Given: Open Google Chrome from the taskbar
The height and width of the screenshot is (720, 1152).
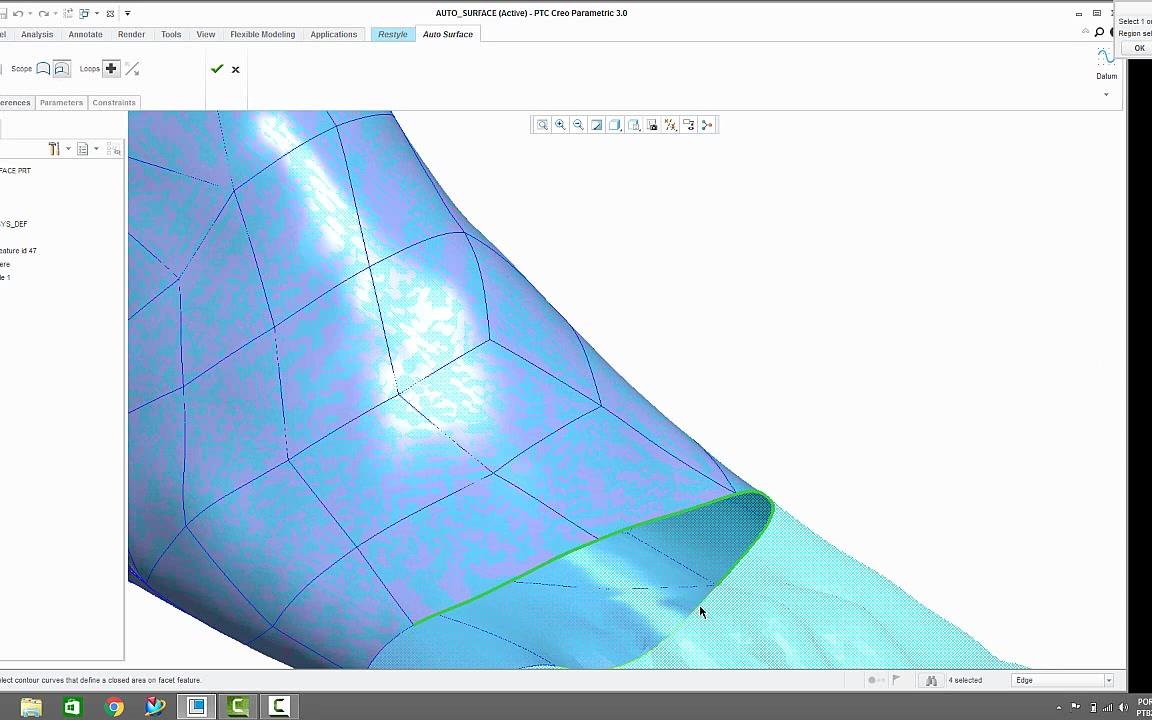Looking at the screenshot, I should (x=114, y=707).
